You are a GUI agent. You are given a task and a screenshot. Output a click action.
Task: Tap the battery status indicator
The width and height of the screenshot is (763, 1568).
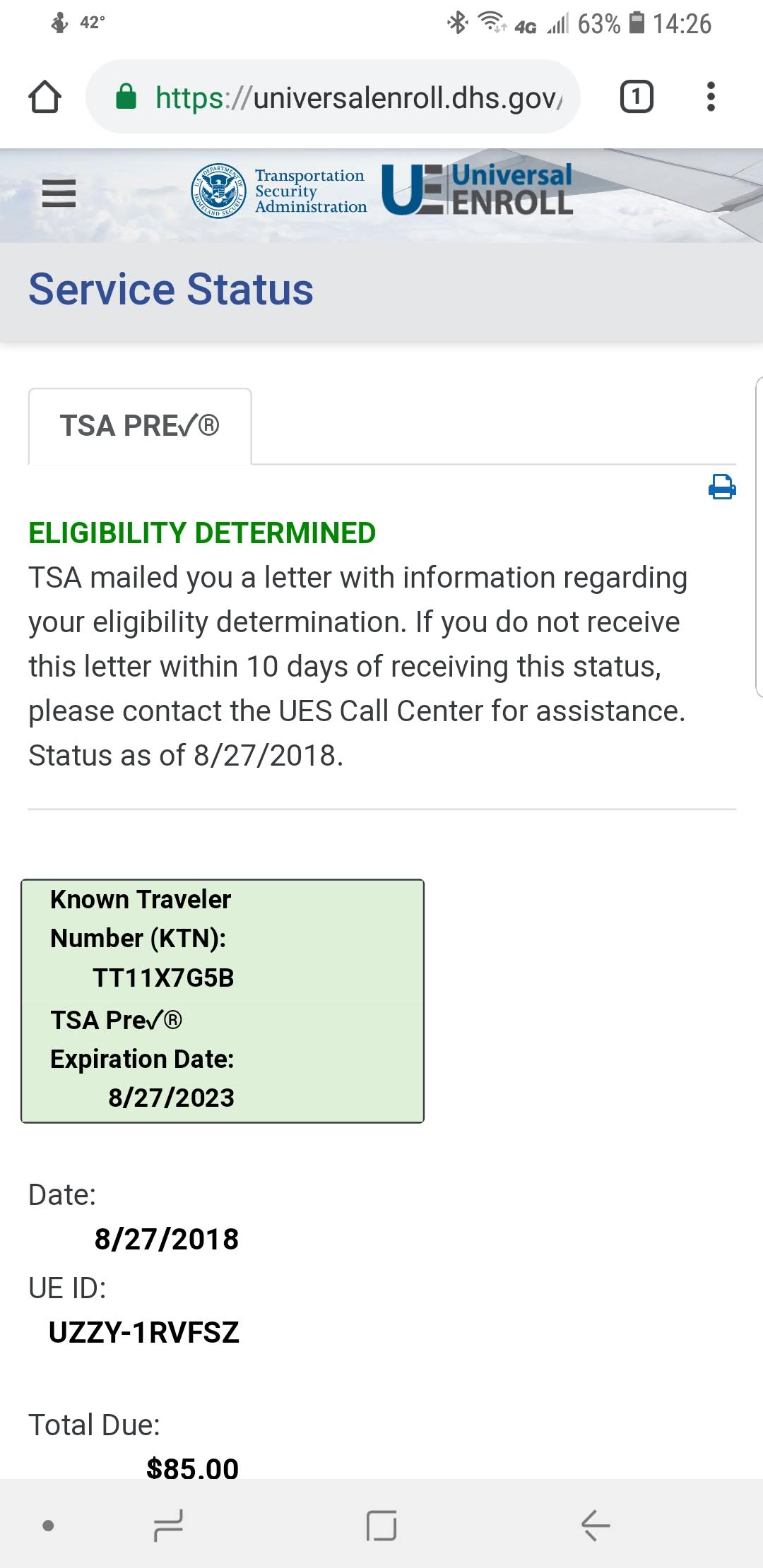(637, 23)
